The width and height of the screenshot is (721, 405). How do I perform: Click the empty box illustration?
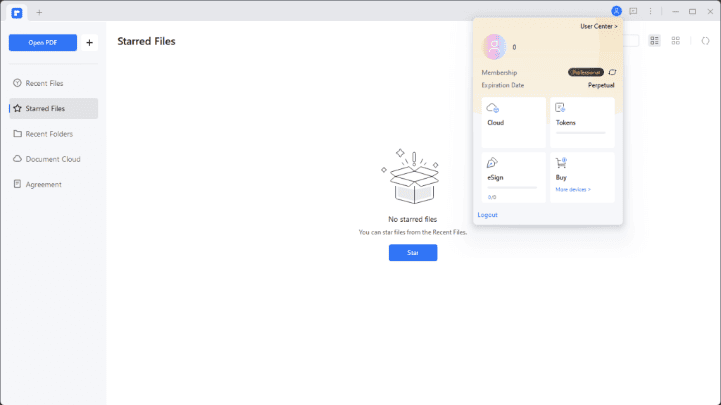410,176
